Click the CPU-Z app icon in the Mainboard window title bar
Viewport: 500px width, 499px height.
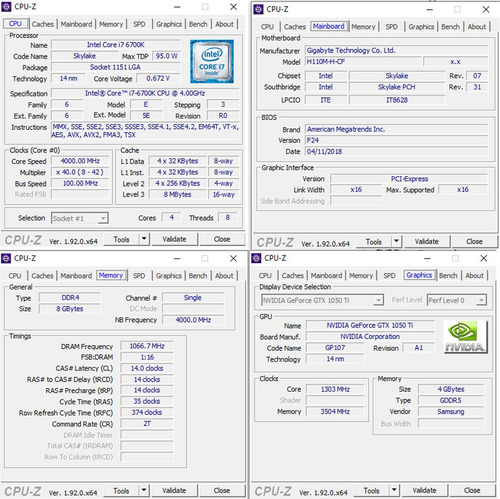pos(258,9)
